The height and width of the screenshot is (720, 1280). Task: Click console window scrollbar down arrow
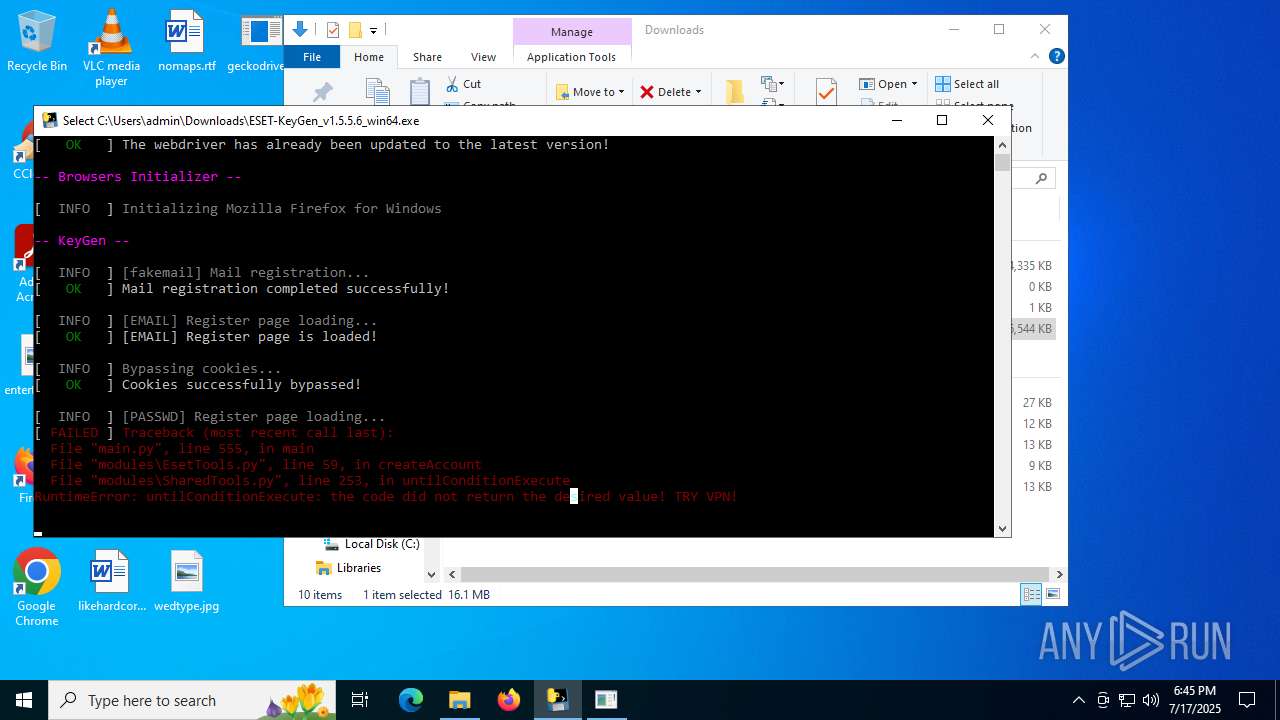(1002, 529)
